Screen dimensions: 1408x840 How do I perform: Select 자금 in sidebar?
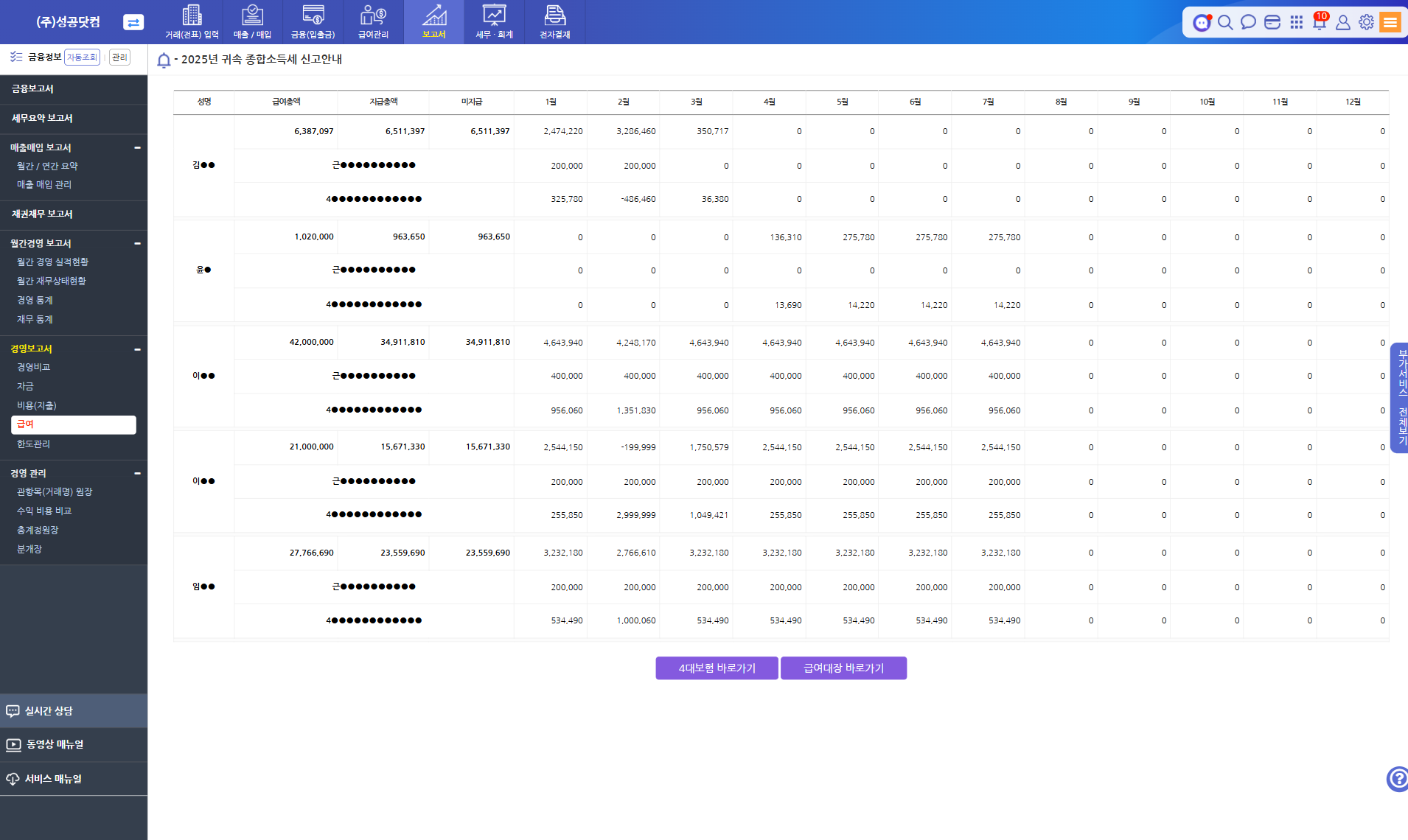coord(25,386)
